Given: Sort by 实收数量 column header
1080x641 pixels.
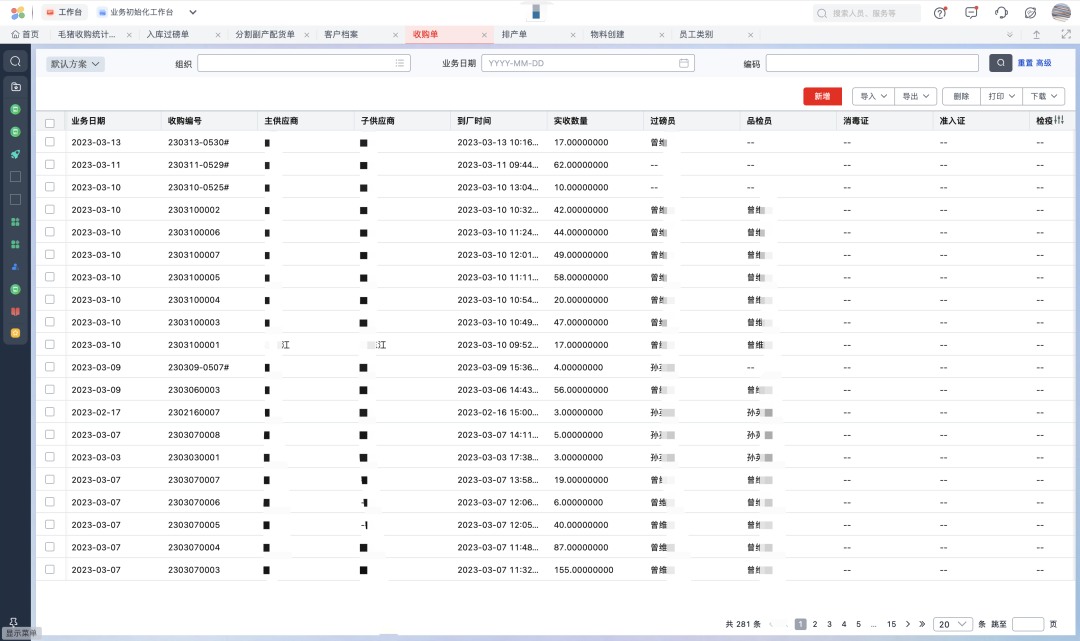Looking at the screenshot, I should (570, 120).
